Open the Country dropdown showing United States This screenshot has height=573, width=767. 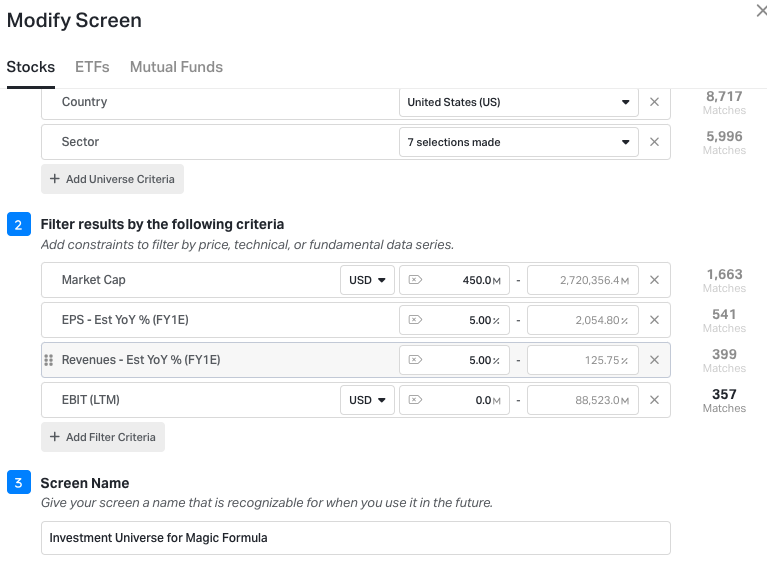coord(518,102)
